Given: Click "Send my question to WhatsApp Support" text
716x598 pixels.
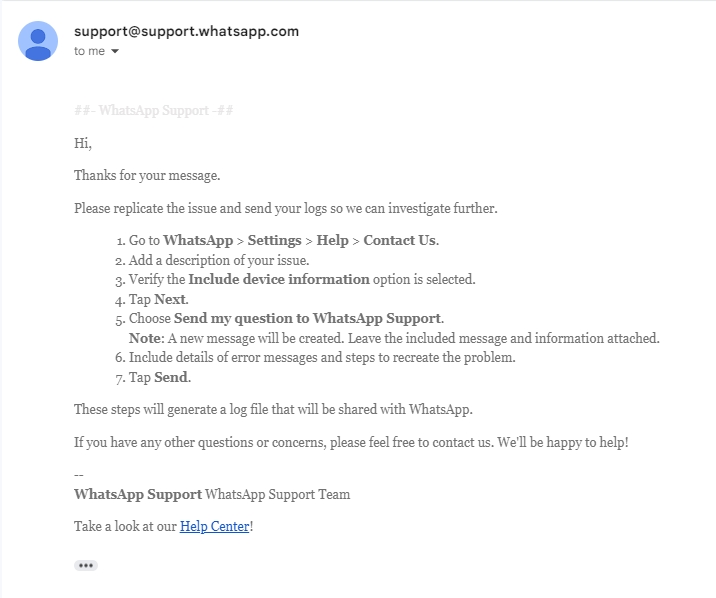Looking at the screenshot, I should (x=307, y=318).
